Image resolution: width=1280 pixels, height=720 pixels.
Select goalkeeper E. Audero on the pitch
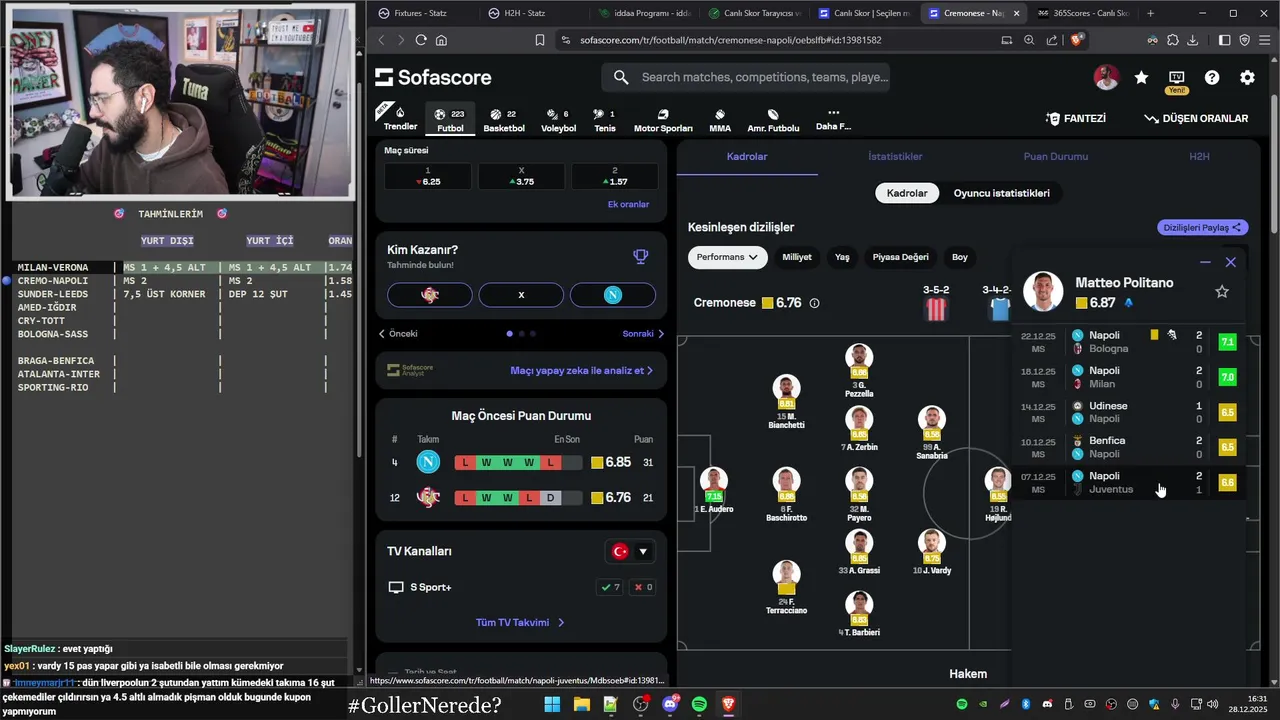click(x=713, y=490)
